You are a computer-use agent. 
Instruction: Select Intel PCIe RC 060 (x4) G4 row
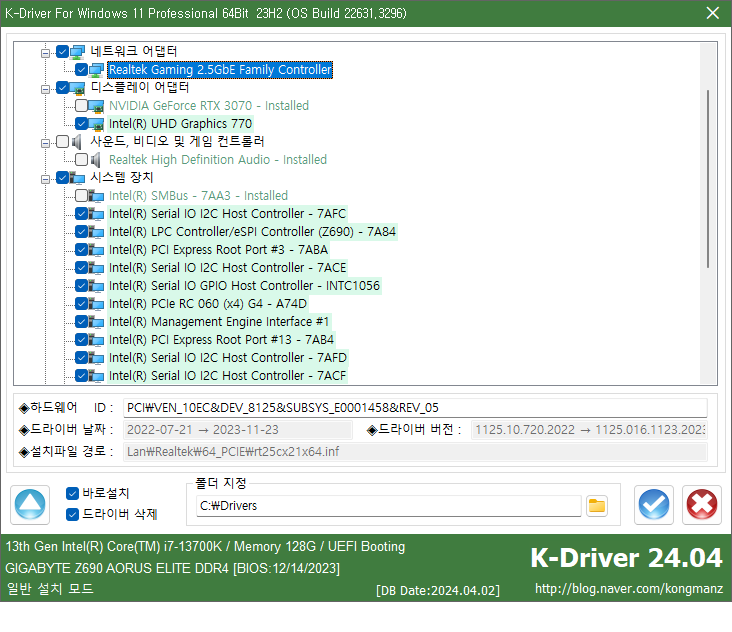pyautogui.click(x=207, y=304)
